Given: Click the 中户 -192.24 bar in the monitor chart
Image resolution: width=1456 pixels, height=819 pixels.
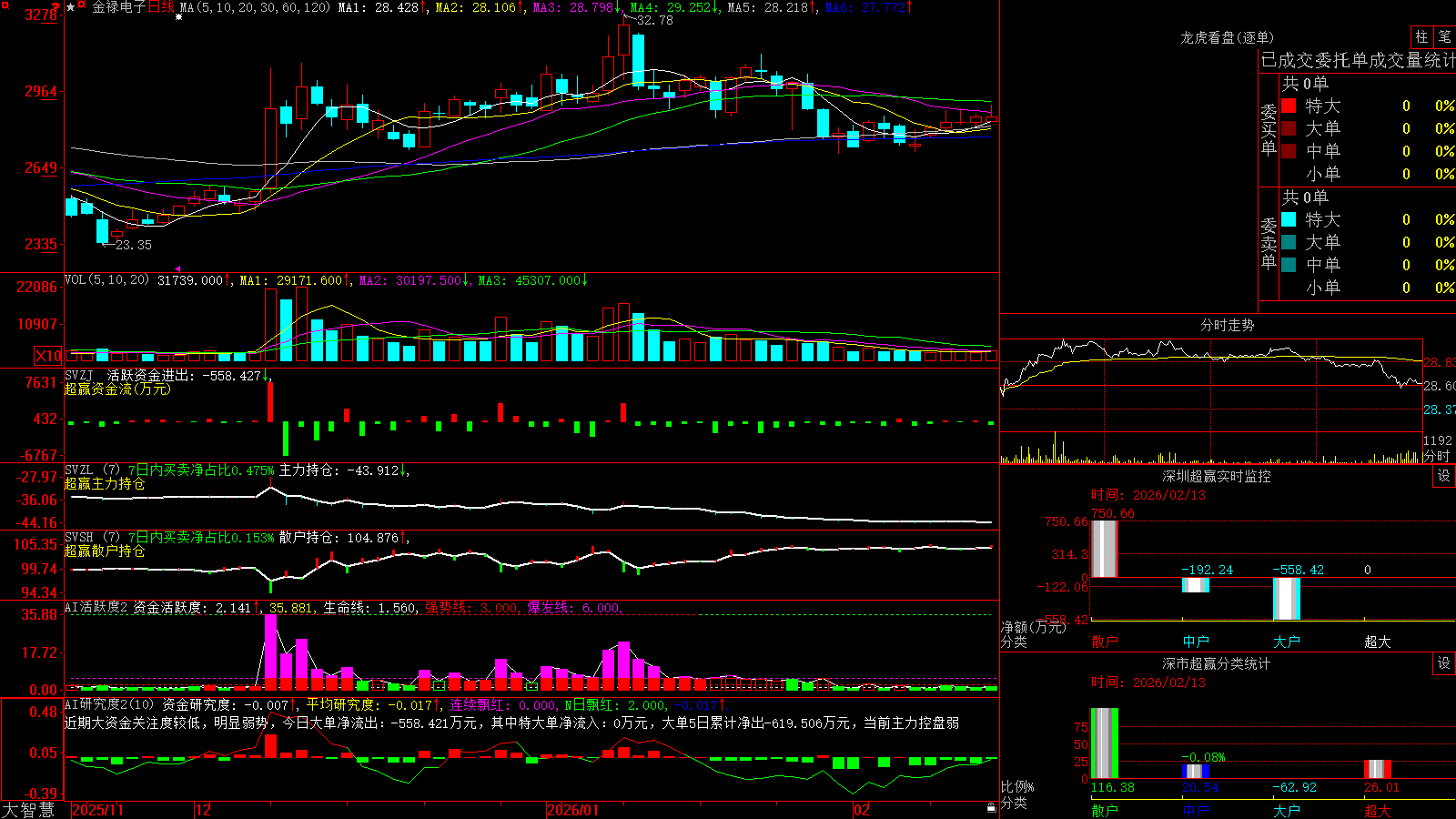Looking at the screenshot, I should click(1195, 585).
